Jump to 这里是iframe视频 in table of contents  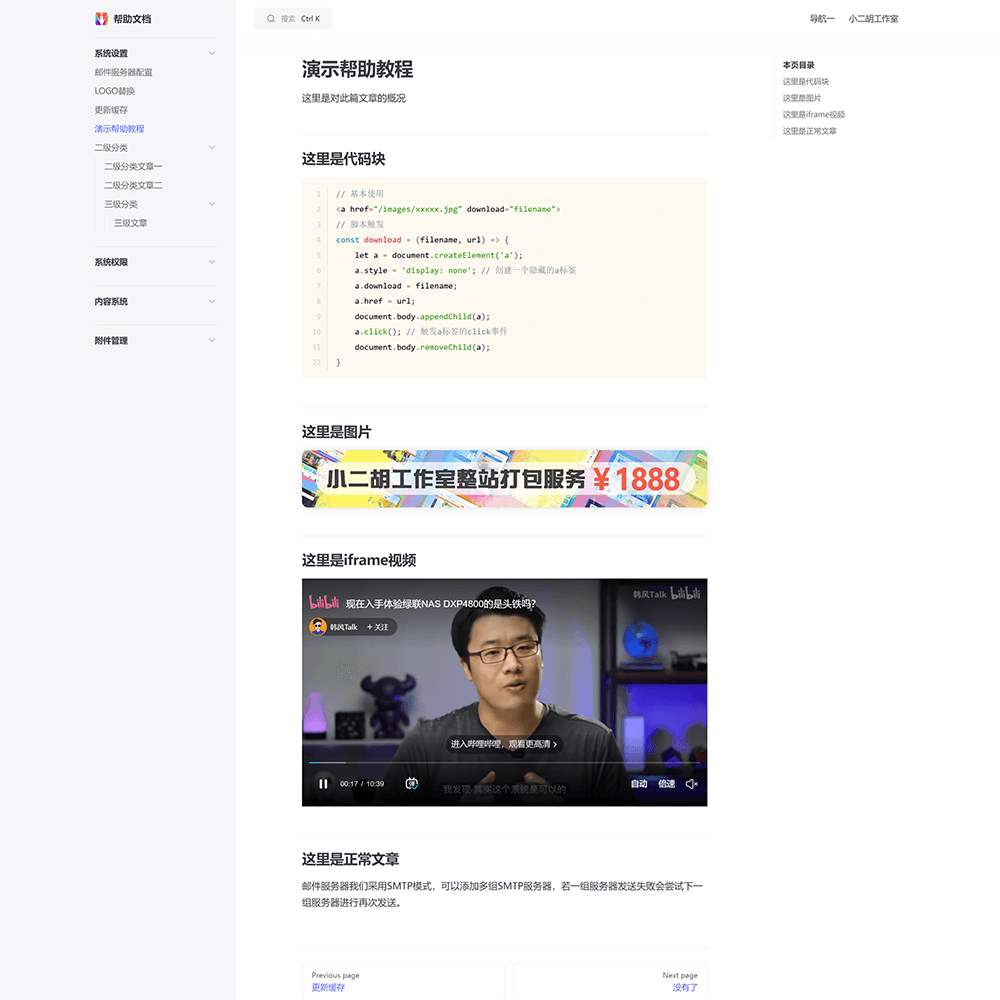coord(814,115)
